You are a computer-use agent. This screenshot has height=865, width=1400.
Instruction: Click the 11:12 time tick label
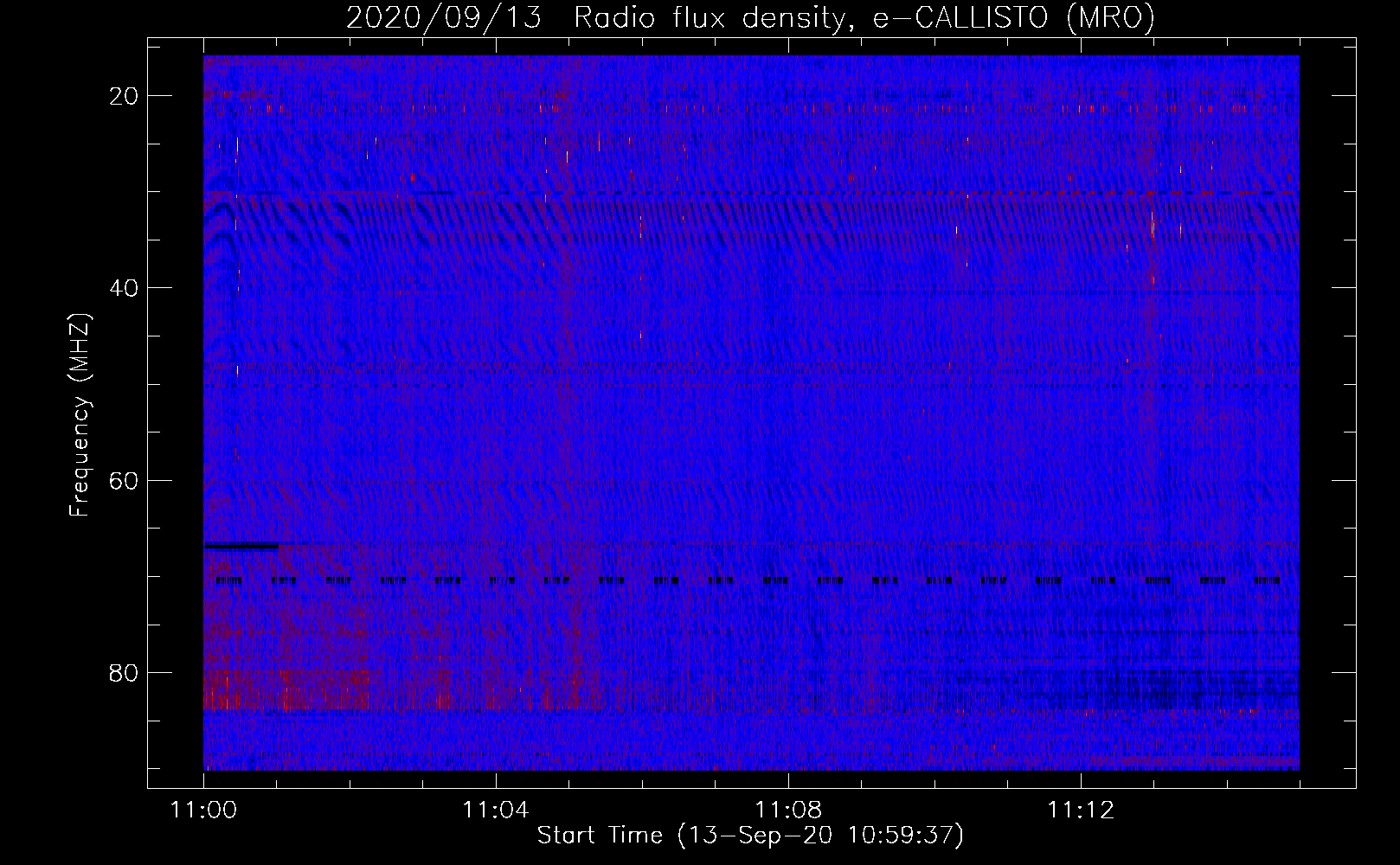tap(1081, 811)
